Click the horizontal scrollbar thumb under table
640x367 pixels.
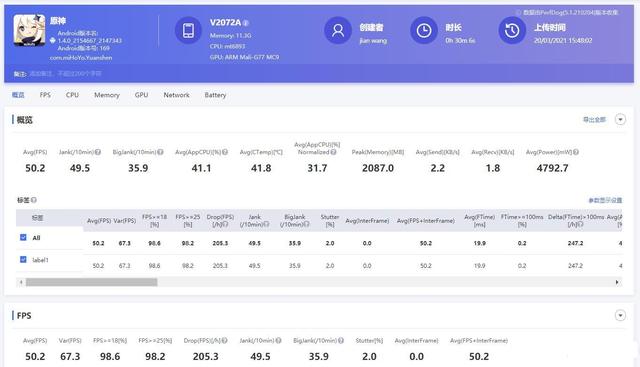tap(91, 282)
